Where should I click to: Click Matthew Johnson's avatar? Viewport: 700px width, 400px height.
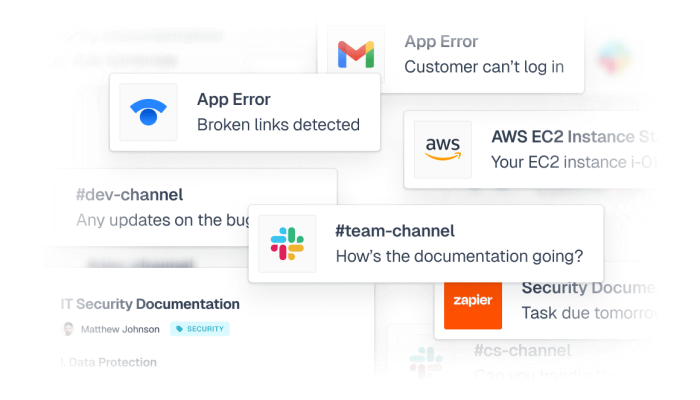(68, 329)
